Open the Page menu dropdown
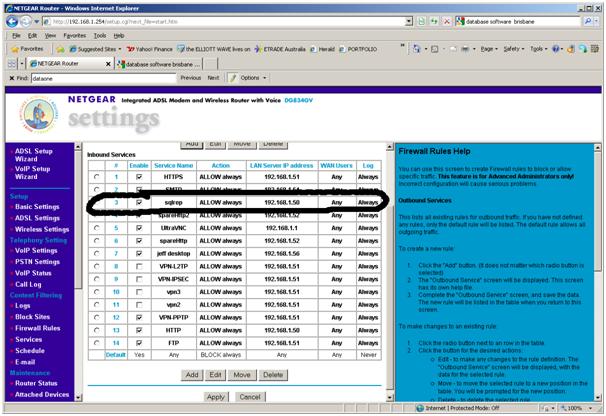 (489, 49)
